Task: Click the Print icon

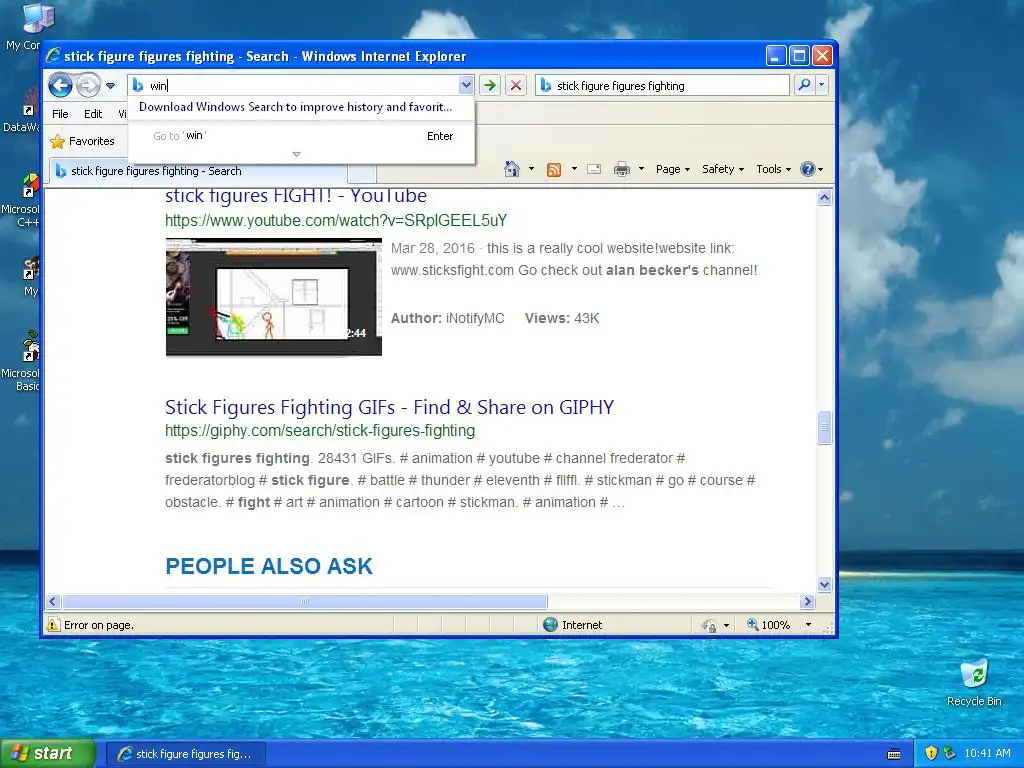Action: [622, 169]
